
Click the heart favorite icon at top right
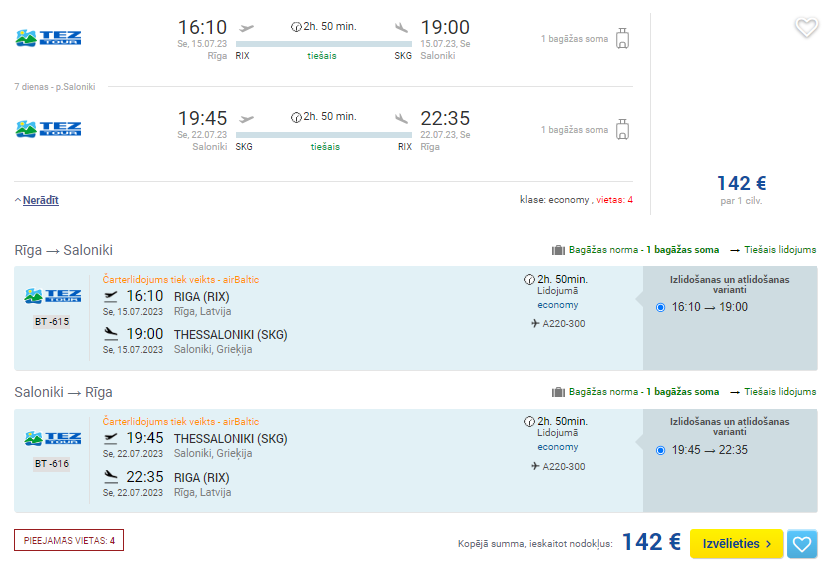pos(806,27)
